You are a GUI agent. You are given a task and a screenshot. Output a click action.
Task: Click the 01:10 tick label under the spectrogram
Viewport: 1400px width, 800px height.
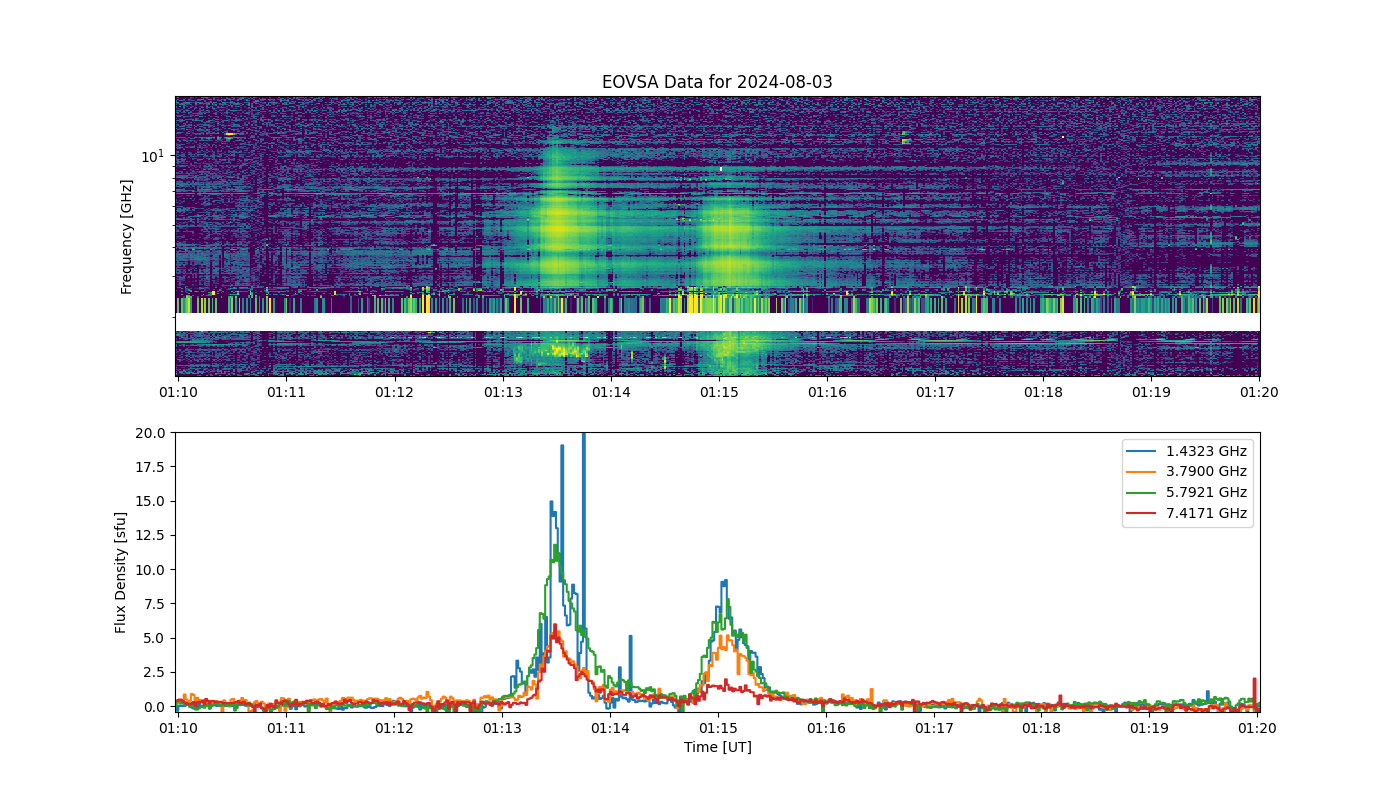[177, 392]
